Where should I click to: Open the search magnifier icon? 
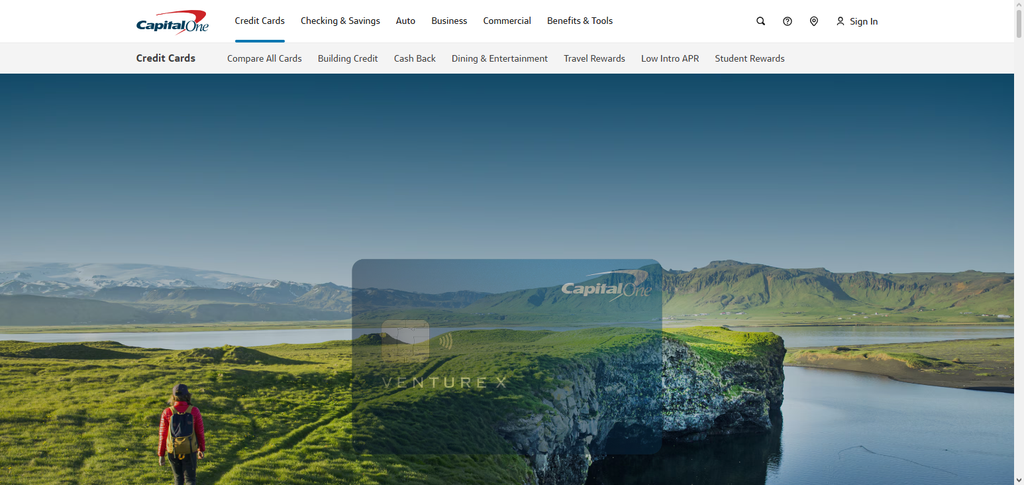click(x=761, y=22)
